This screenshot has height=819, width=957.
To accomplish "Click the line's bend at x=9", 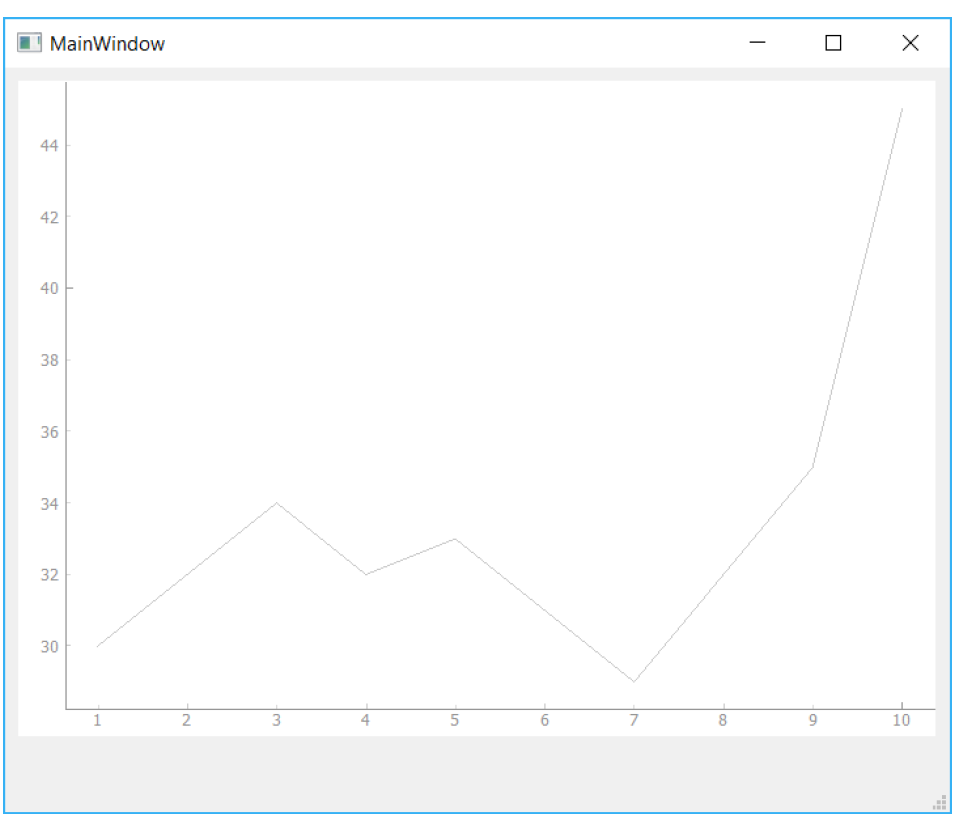I will 812,467.
